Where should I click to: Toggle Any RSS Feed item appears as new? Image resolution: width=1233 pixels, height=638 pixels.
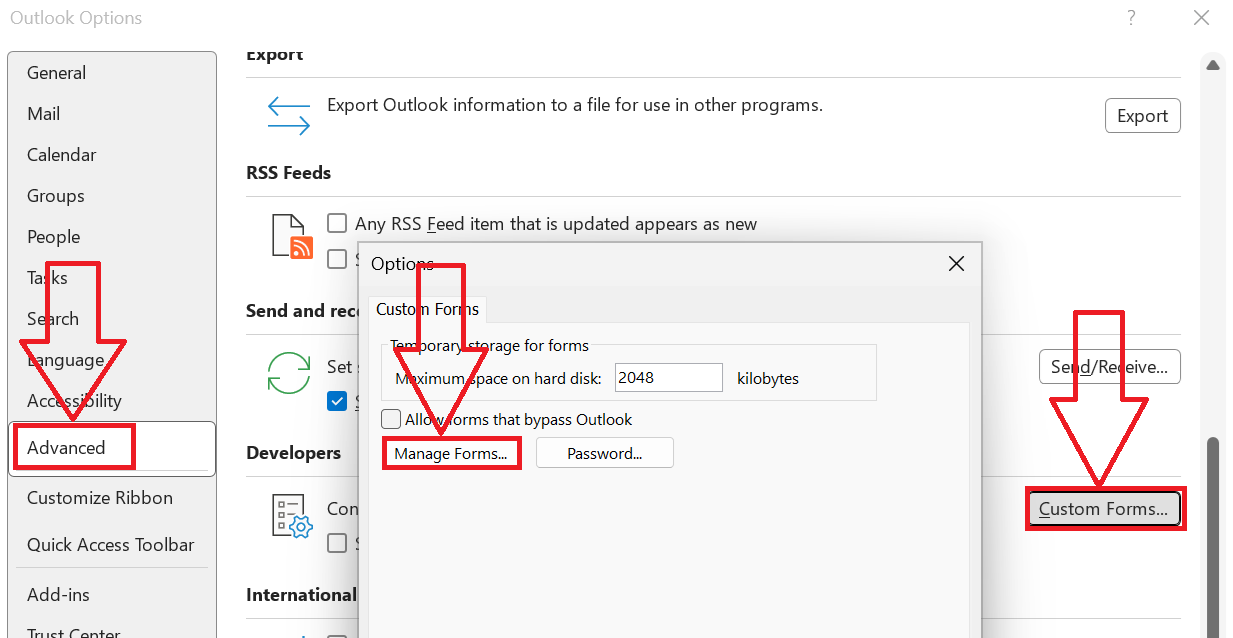pos(338,224)
